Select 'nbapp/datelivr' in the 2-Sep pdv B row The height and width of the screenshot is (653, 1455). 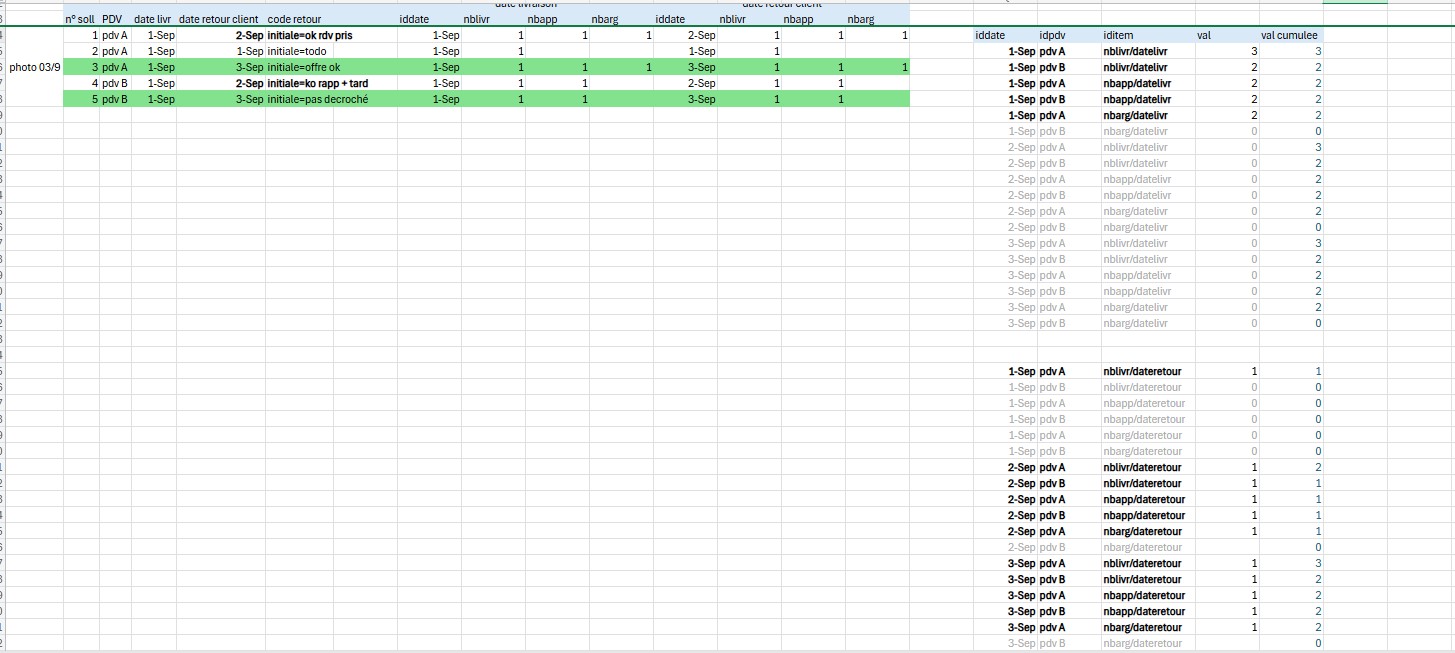point(1137,195)
